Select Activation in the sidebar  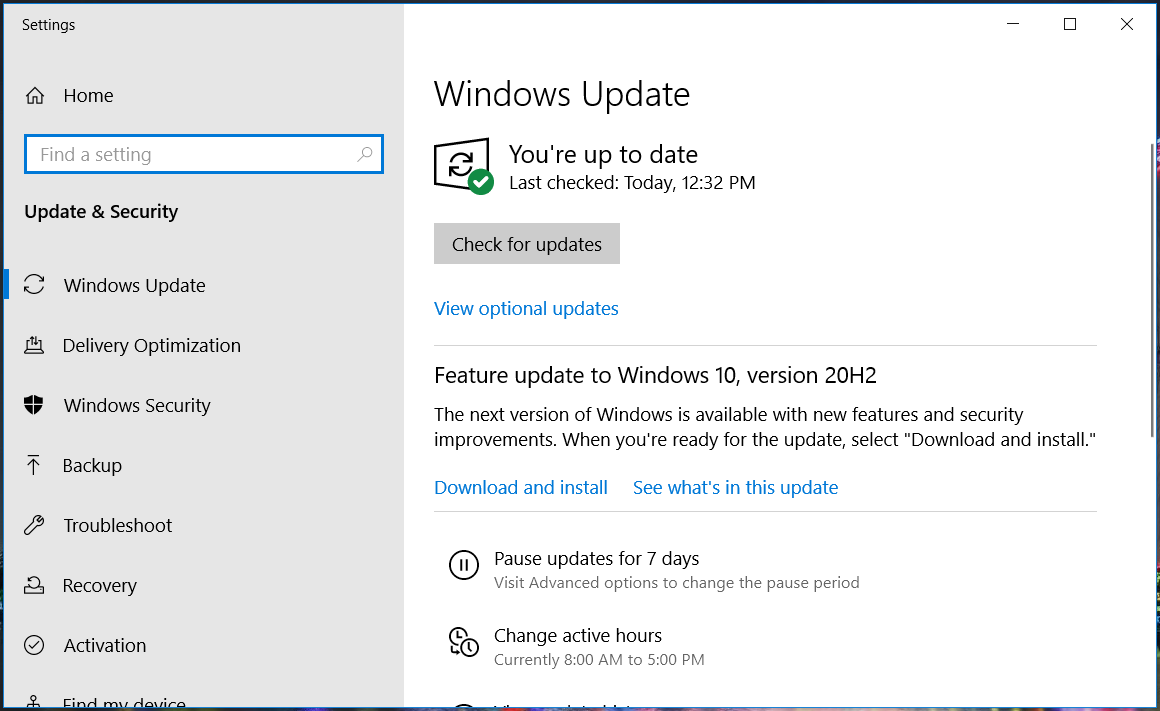[x=104, y=645]
